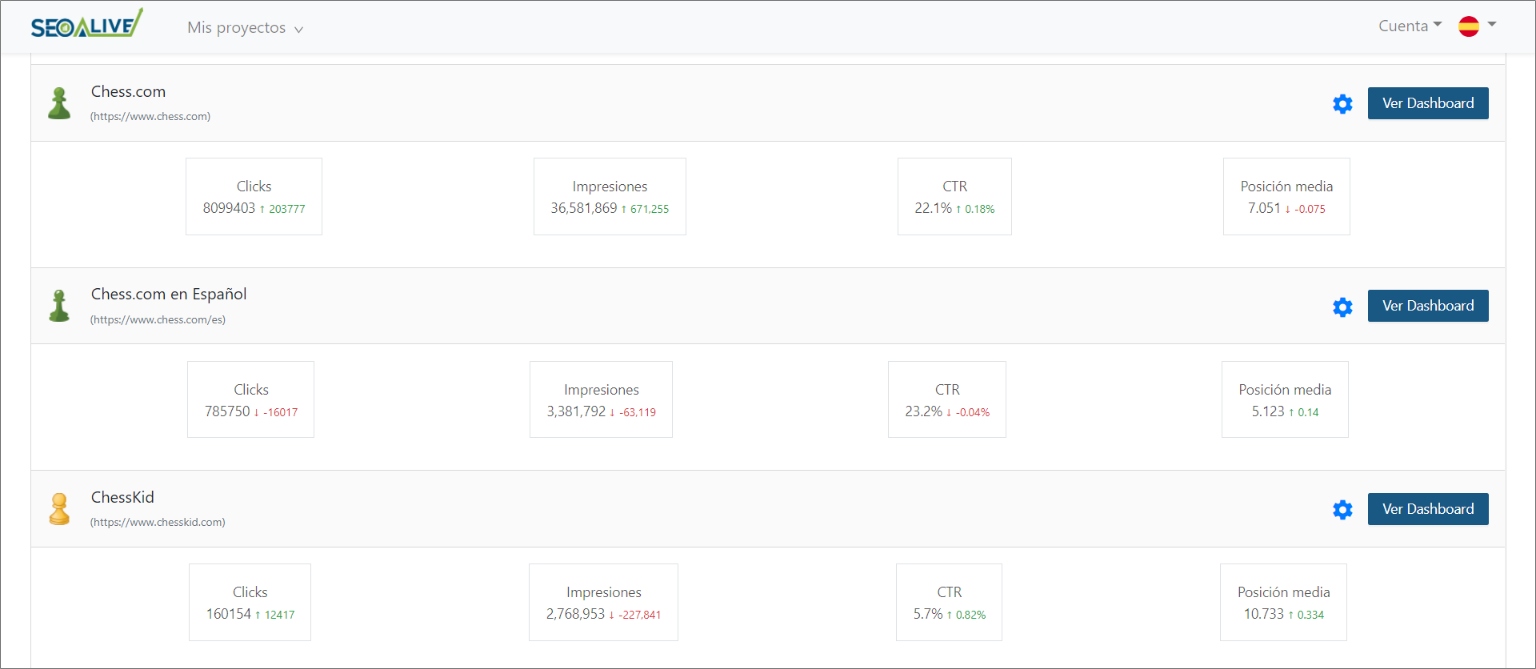Screen dimensions: 1536x669
Task: Click the CTR card under ChessKid
Action: 948,602
